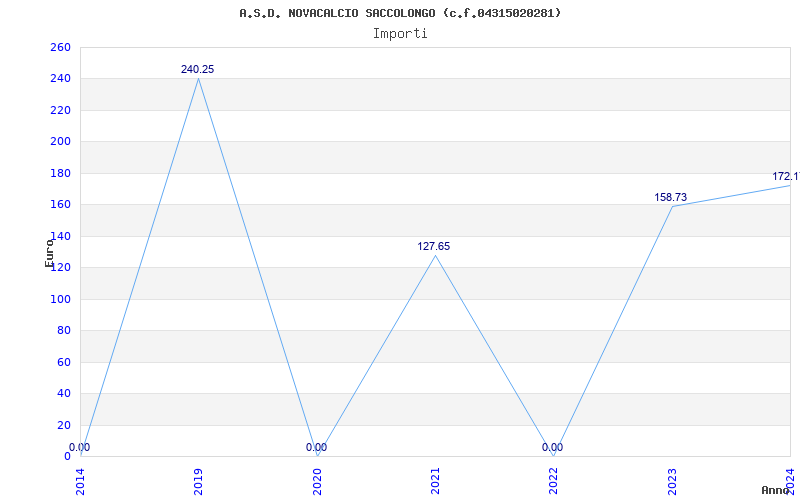Click the 2023 x-axis year label
The width and height of the screenshot is (800, 500).
click(672, 482)
